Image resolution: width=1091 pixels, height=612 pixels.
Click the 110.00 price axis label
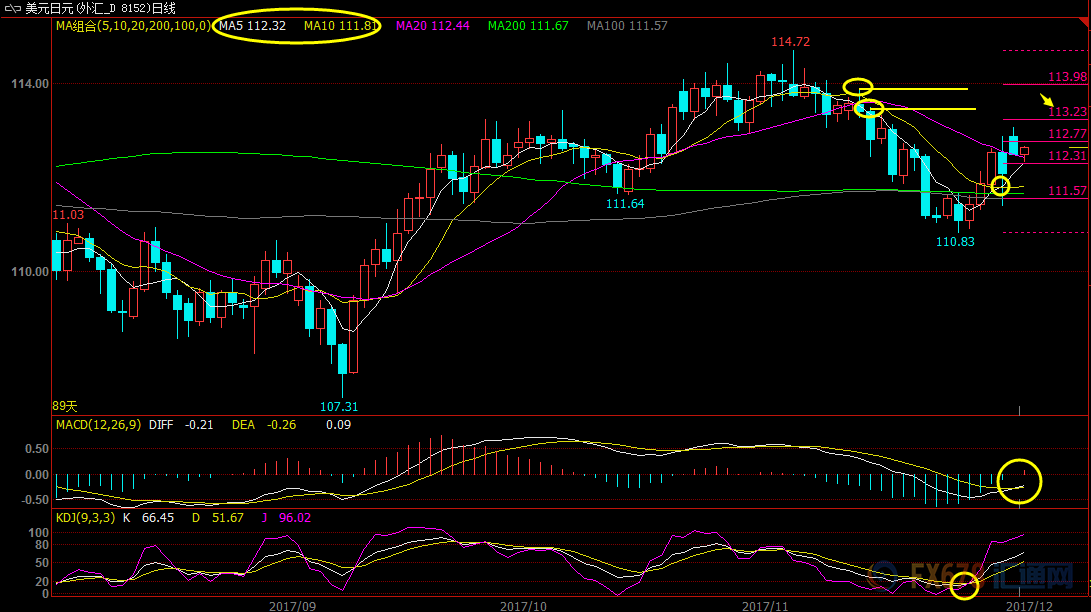coord(30,272)
